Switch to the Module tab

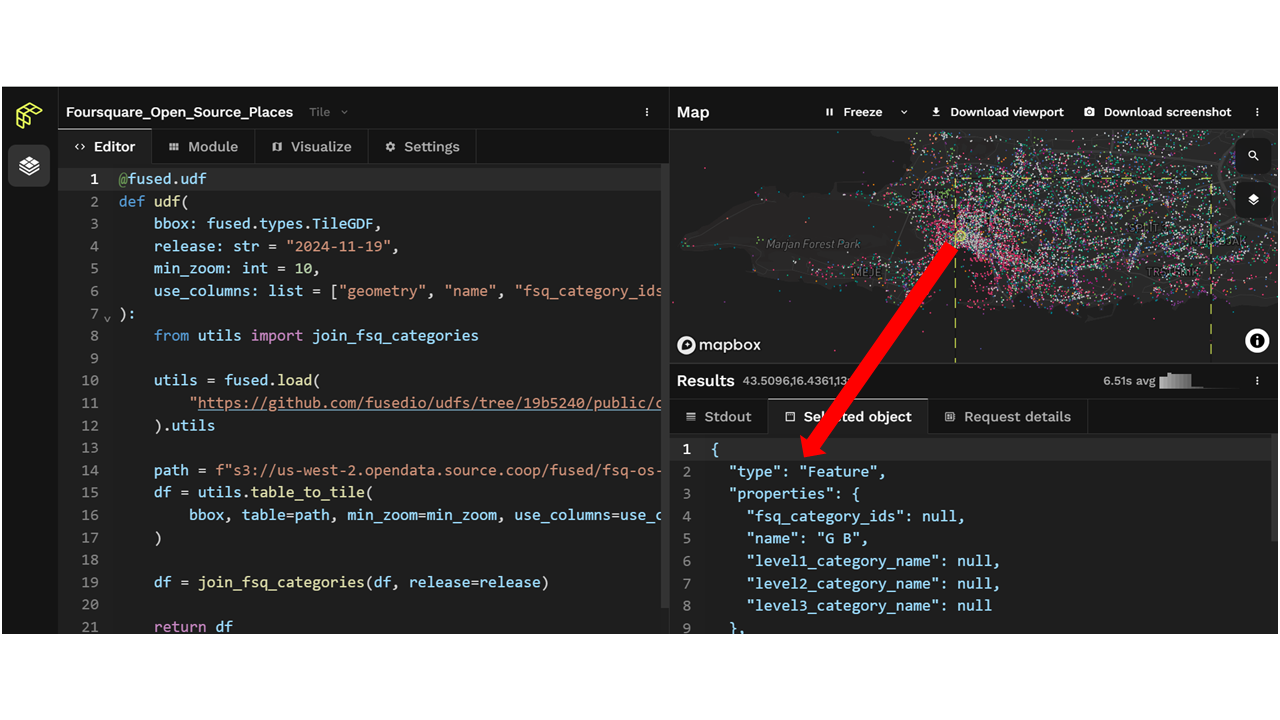coord(203,146)
